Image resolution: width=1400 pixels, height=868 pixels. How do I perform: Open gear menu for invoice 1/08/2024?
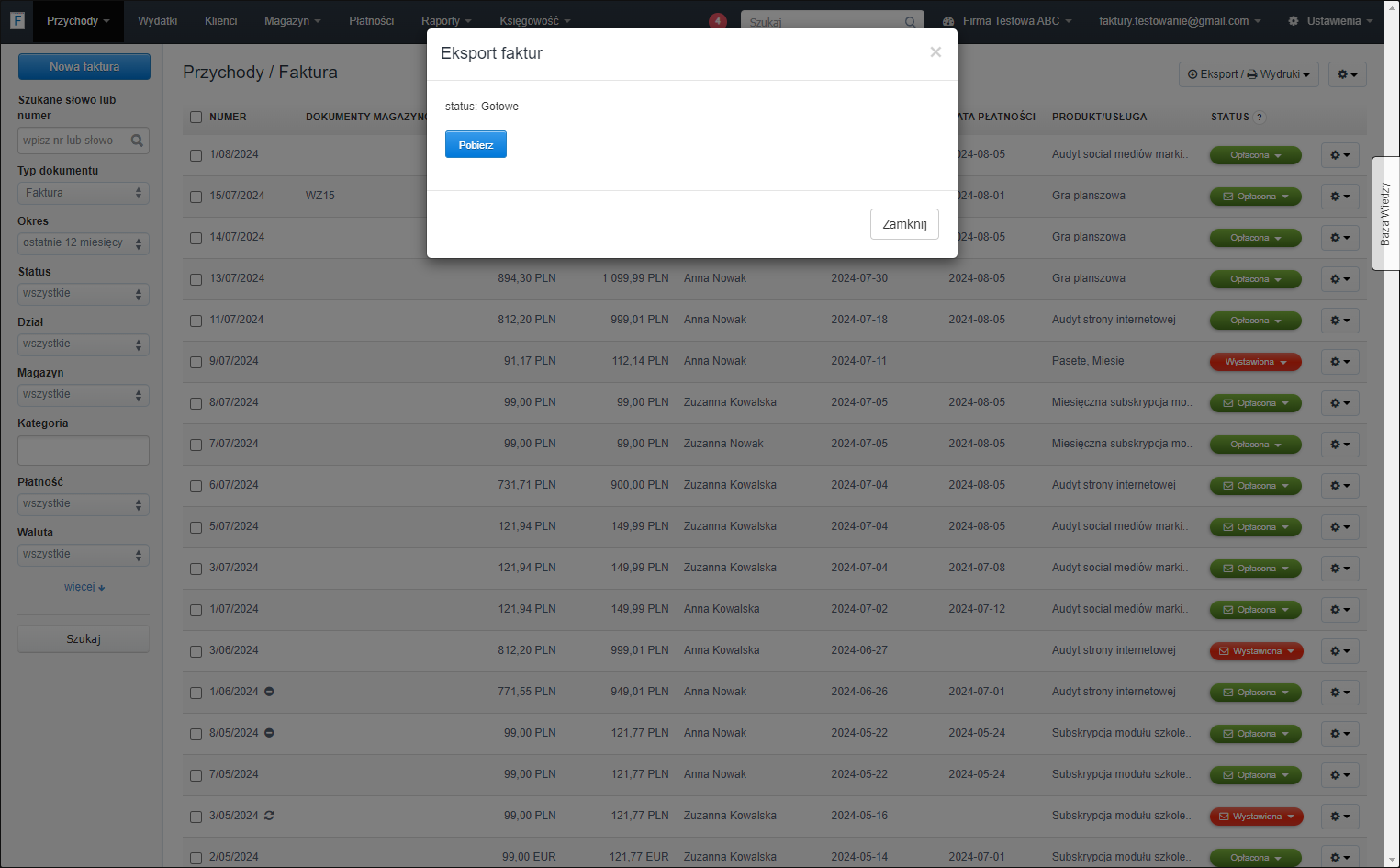click(x=1340, y=155)
